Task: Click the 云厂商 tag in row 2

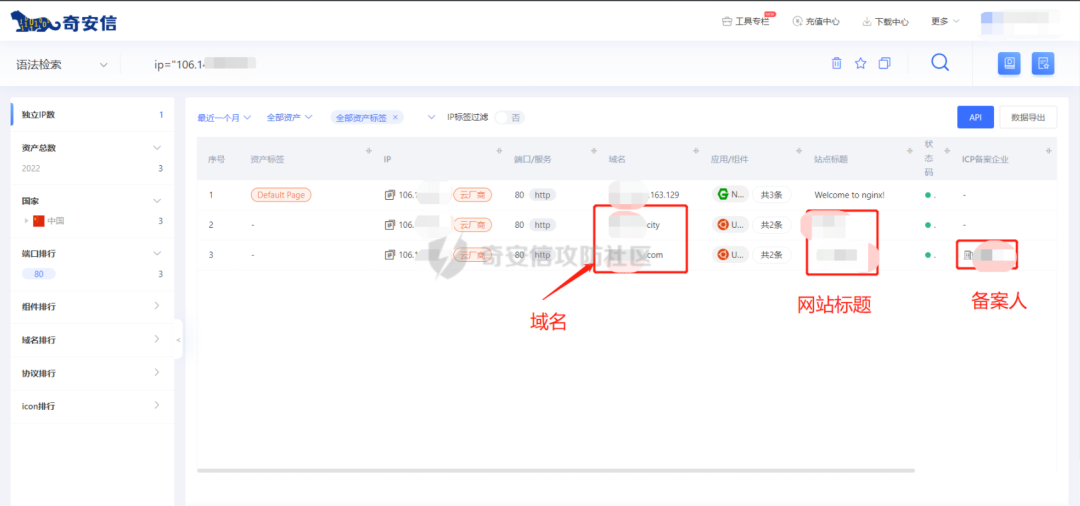Action: [x=472, y=224]
